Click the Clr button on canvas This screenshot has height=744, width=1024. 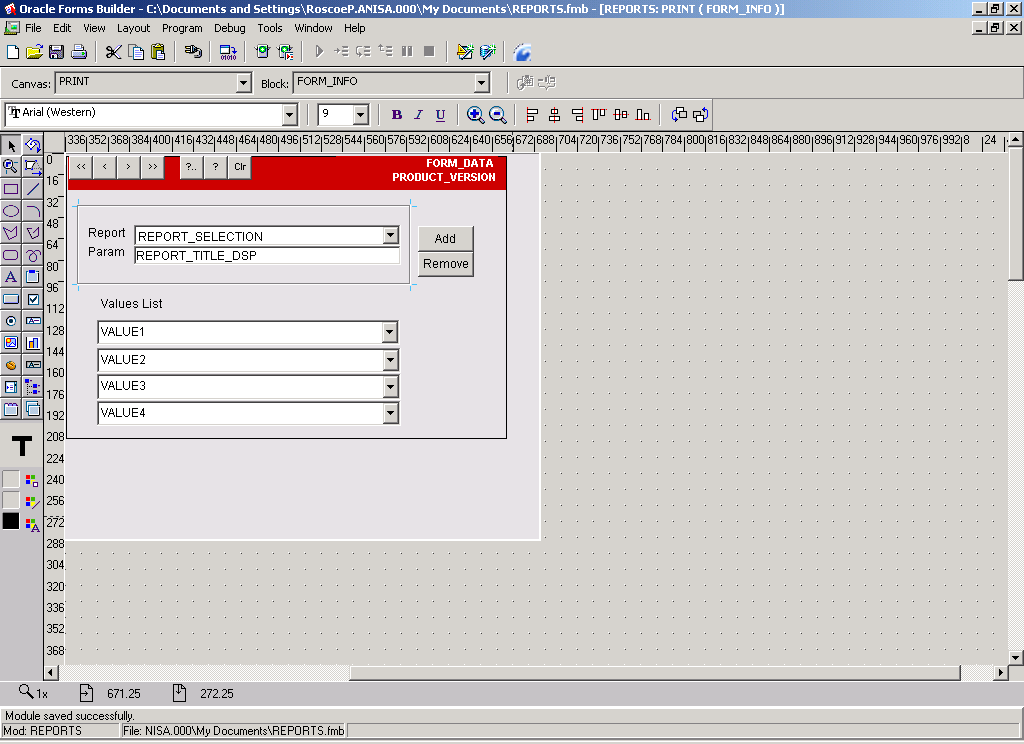point(240,167)
